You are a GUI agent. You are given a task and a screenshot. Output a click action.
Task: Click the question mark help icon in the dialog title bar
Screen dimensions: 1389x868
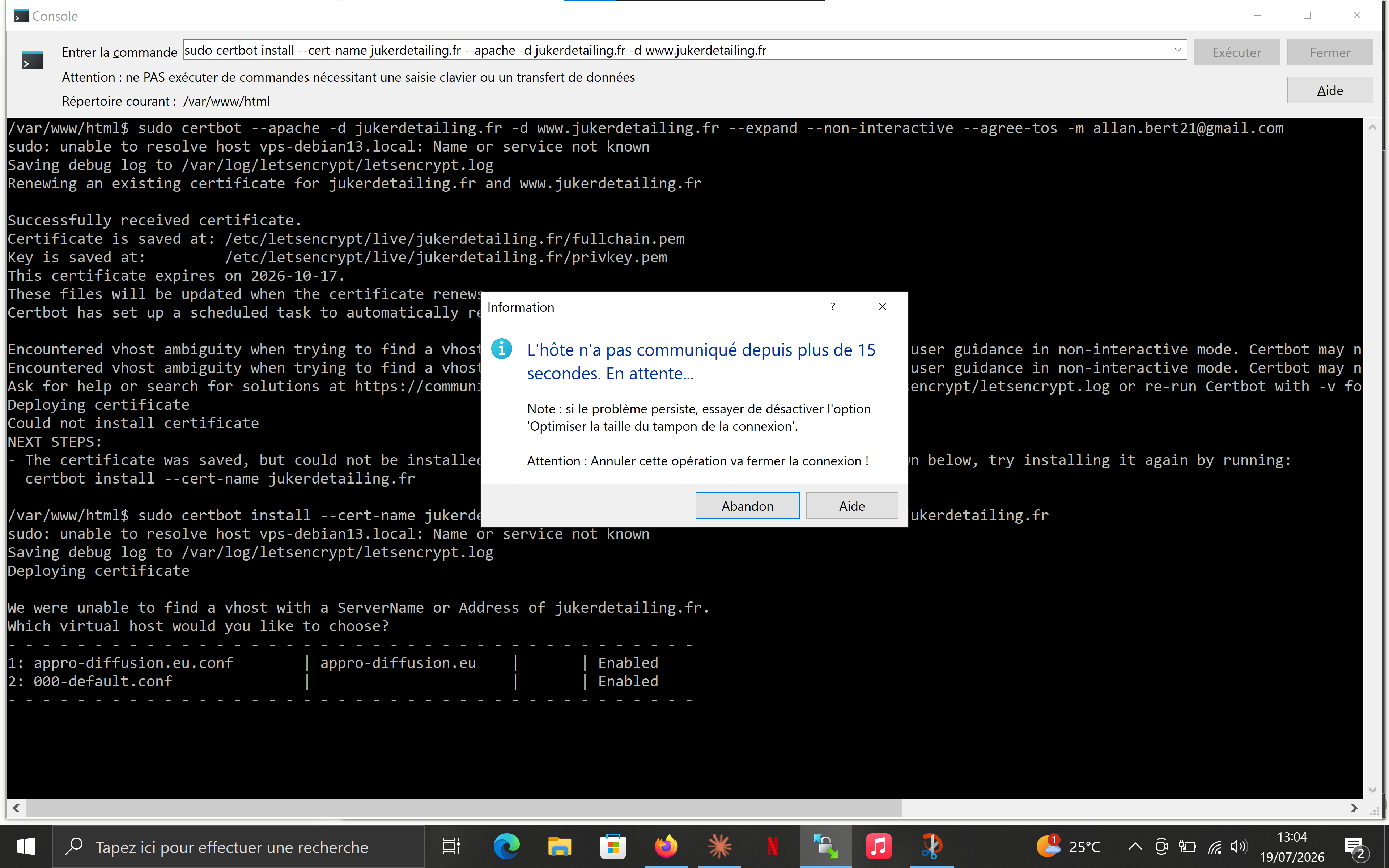click(x=833, y=307)
